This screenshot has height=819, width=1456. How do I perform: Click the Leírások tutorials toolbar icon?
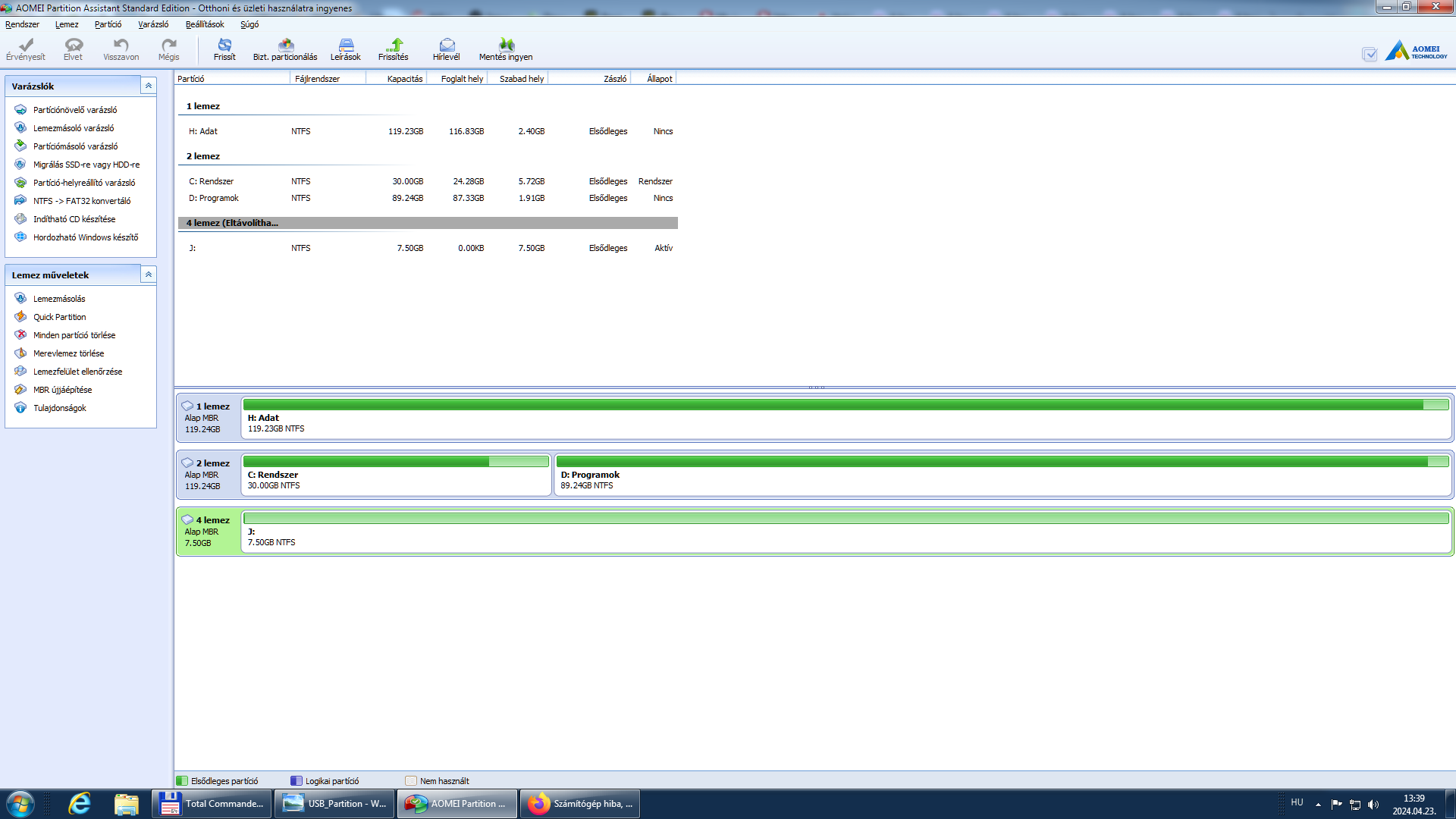pyautogui.click(x=346, y=49)
